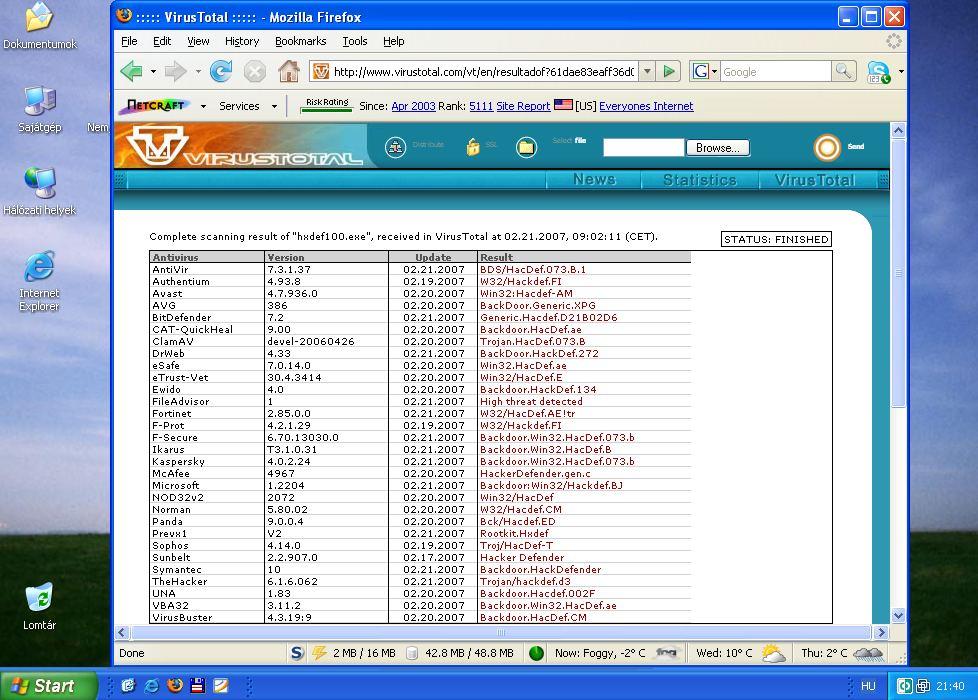This screenshot has height=700, width=978.
Task: Launch Firefox from the quick launch bar
Action: pos(175,686)
